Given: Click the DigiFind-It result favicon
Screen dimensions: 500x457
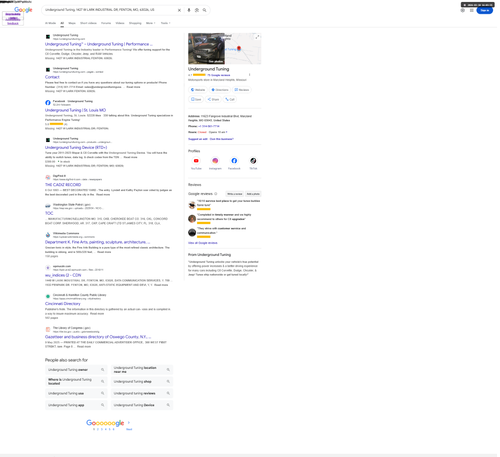Looking at the screenshot, I should click(48, 177).
